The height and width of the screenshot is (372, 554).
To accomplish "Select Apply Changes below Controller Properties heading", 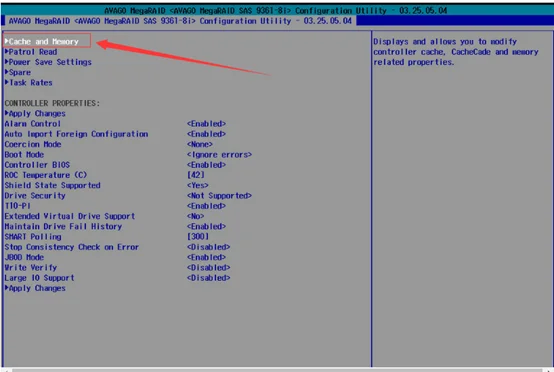I will click(x=35, y=113).
